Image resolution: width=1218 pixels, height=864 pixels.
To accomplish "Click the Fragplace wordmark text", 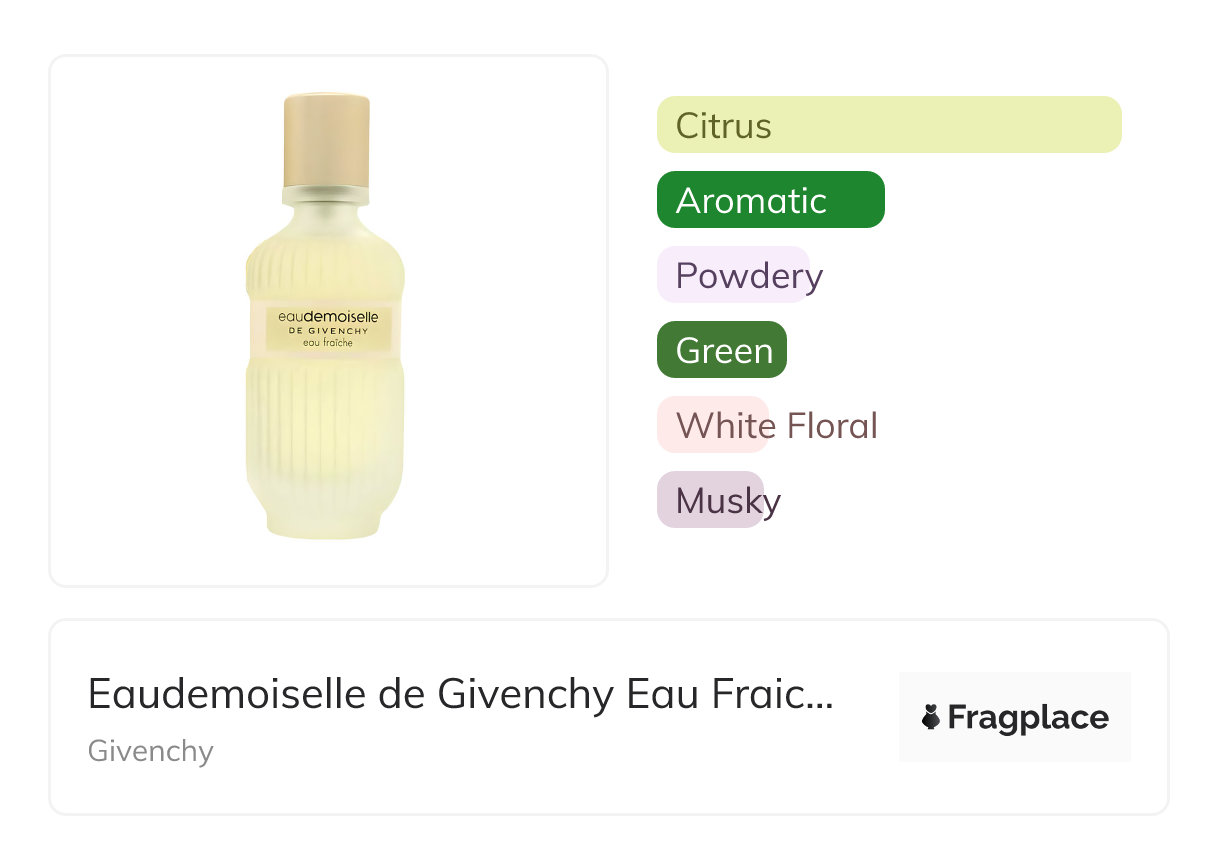I will click(x=1028, y=718).
